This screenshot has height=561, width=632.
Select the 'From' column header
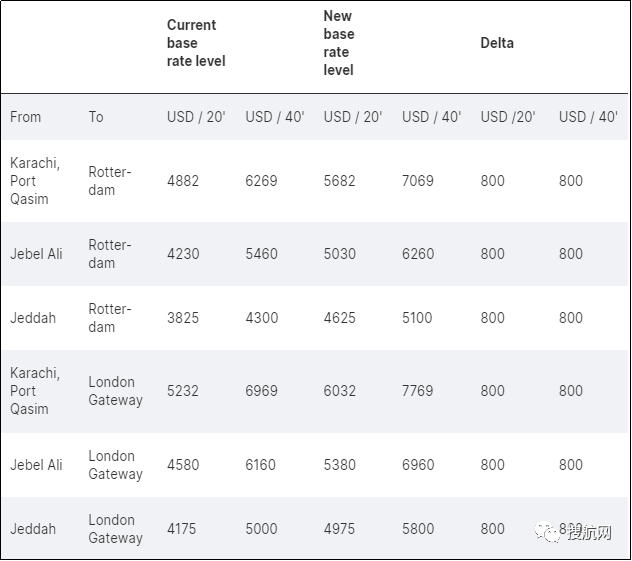tap(26, 117)
